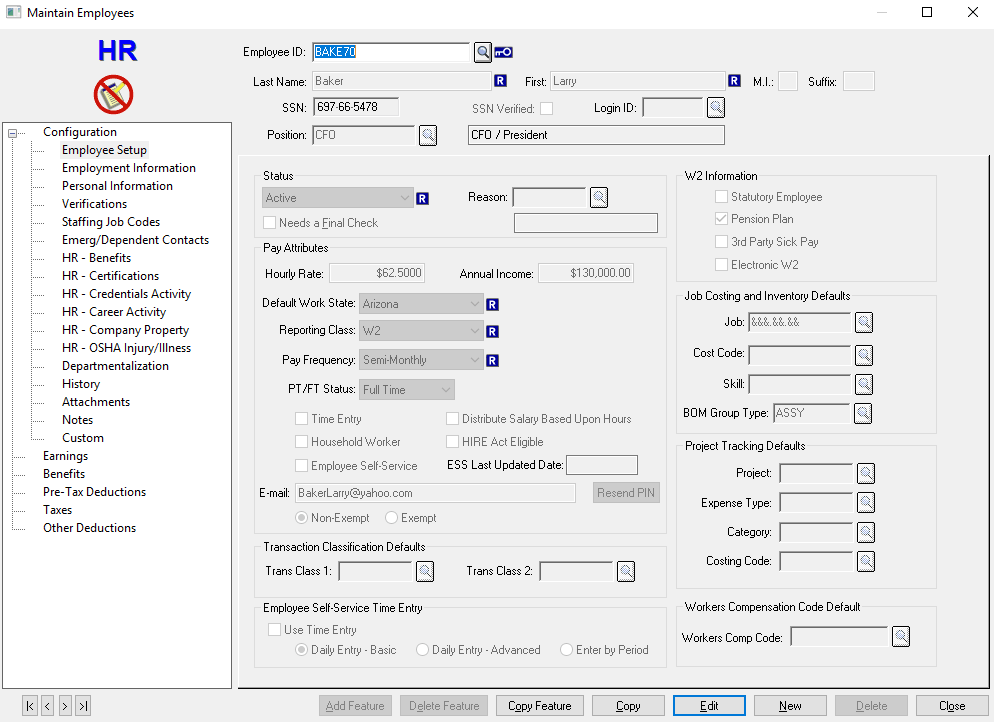Open the Trans Class 1 lookup icon

(425, 571)
